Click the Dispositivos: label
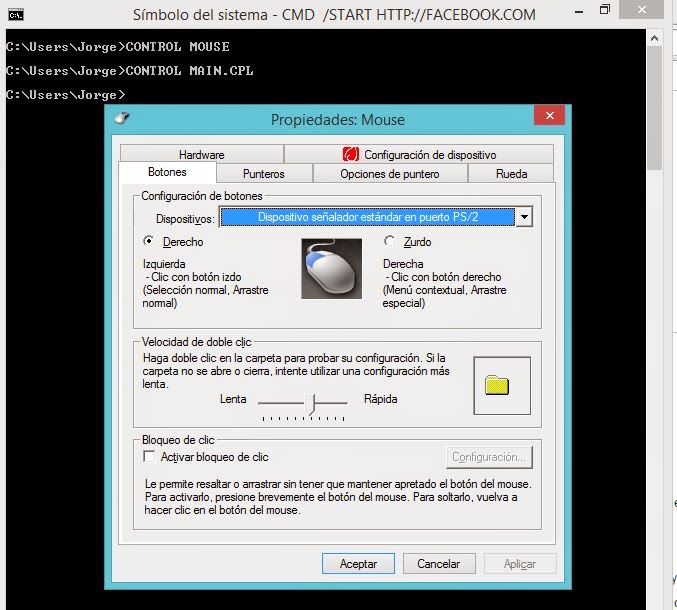677x610 pixels. [185, 219]
